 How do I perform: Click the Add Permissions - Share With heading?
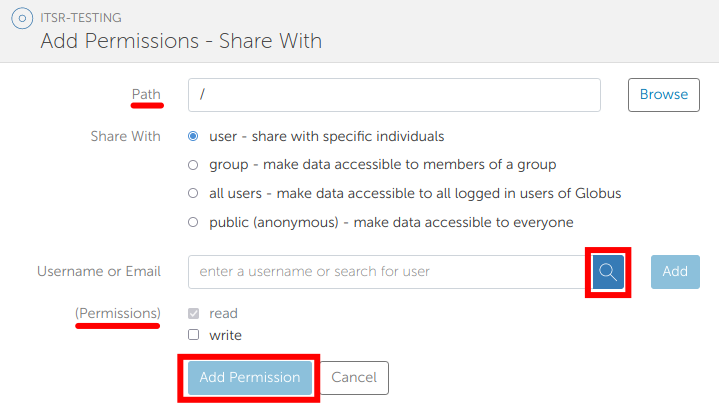[x=181, y=42]
